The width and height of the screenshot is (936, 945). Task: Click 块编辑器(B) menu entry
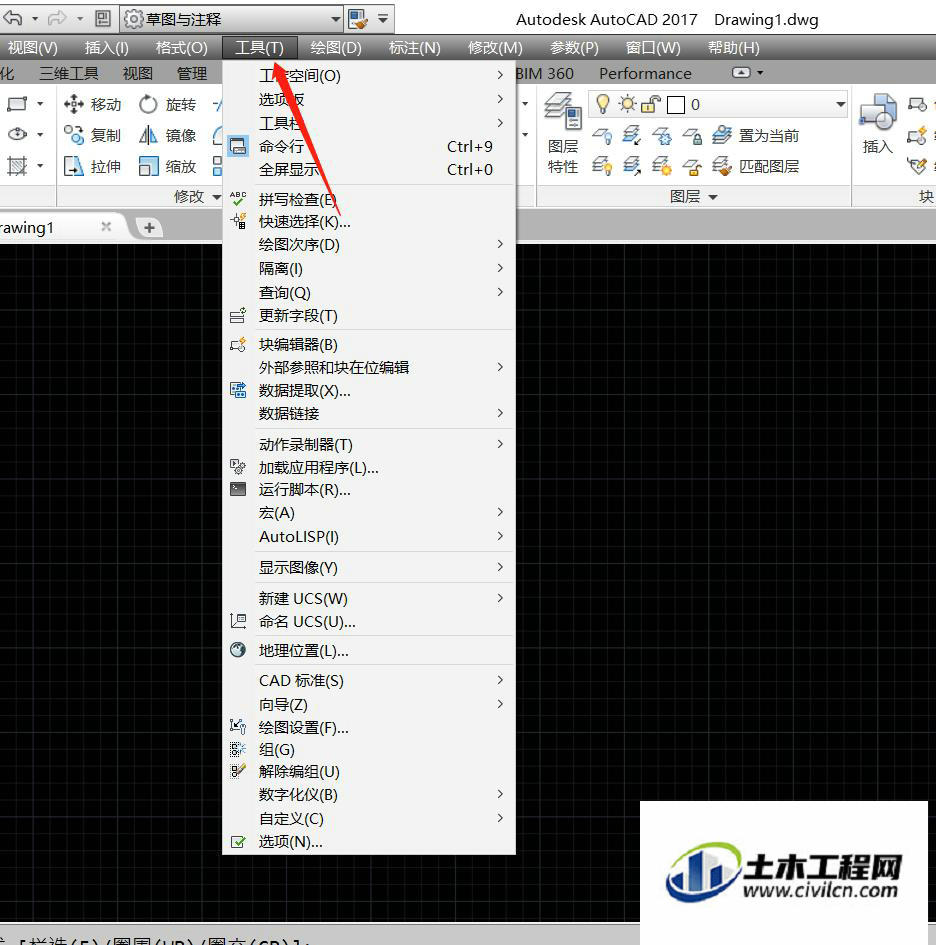coord(369,344)
